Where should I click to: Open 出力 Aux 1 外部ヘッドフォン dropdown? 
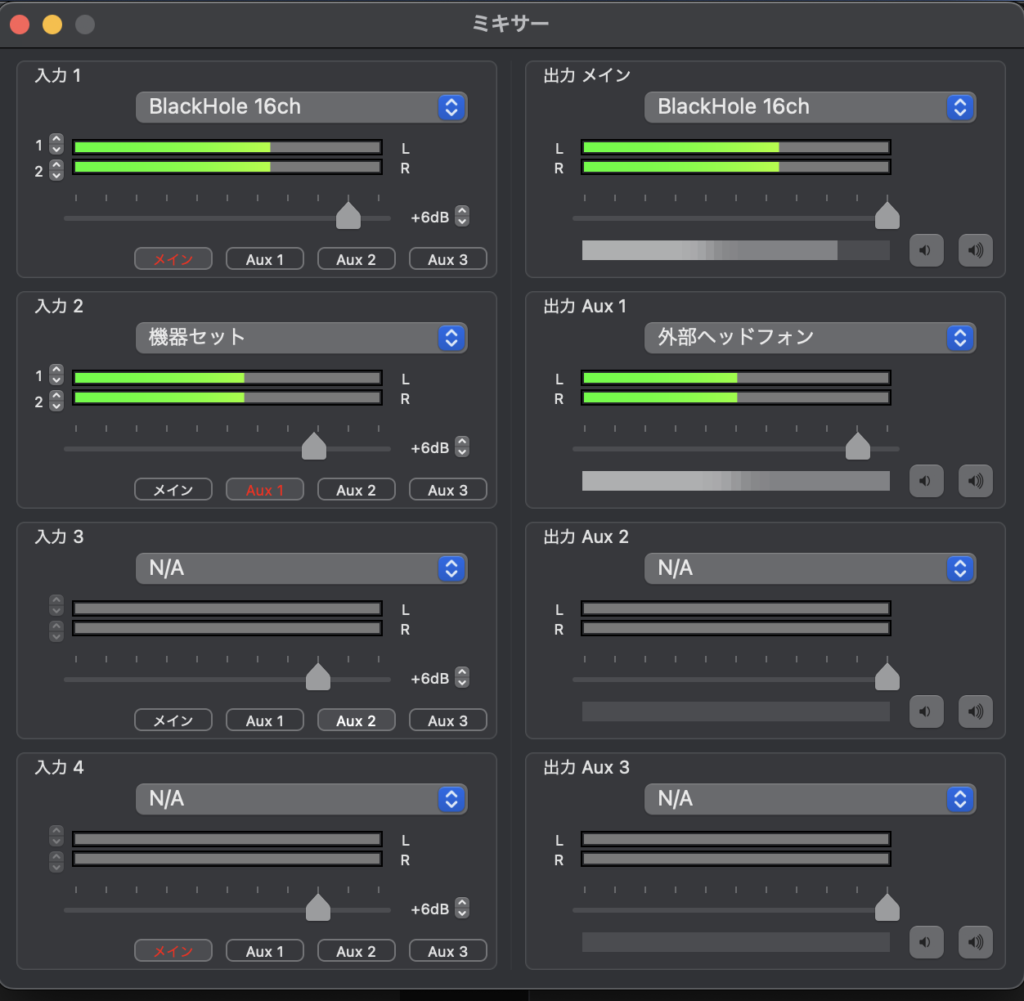pyautogui.click(x=810, y=338)
